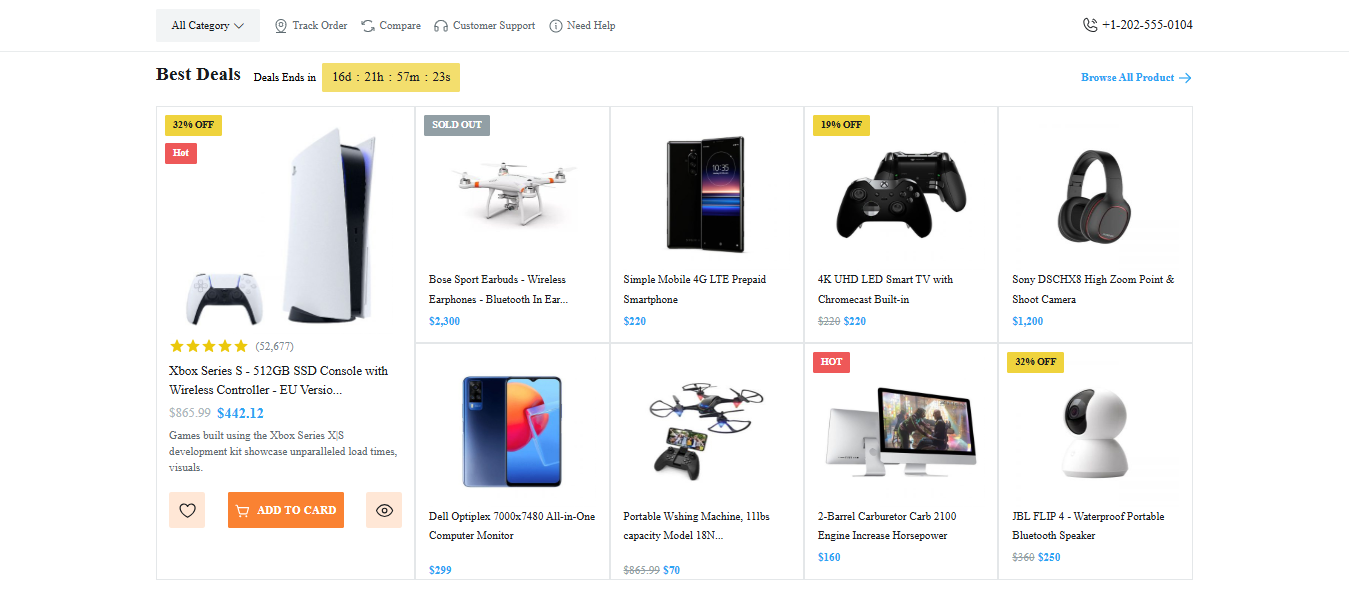Open the Xbox Series S product title

click(x=278, y=380)
